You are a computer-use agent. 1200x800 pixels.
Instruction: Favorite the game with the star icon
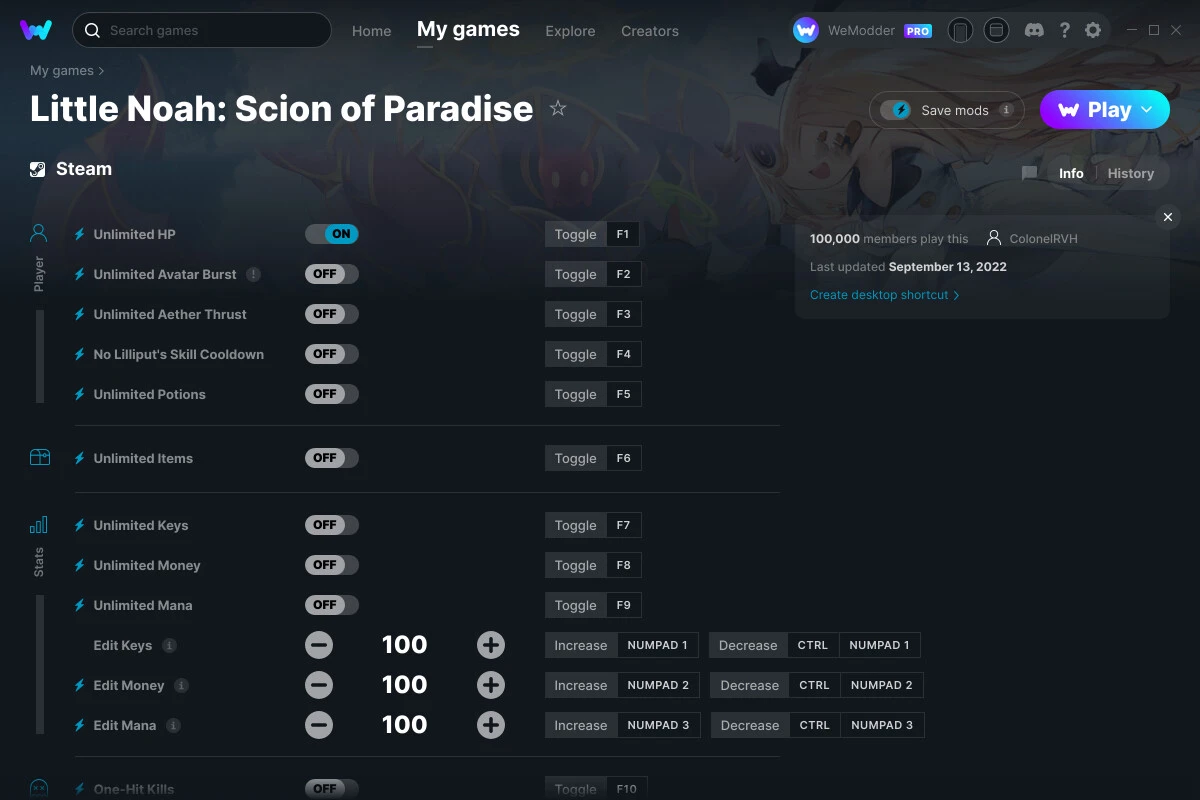[x=558, y=108]
